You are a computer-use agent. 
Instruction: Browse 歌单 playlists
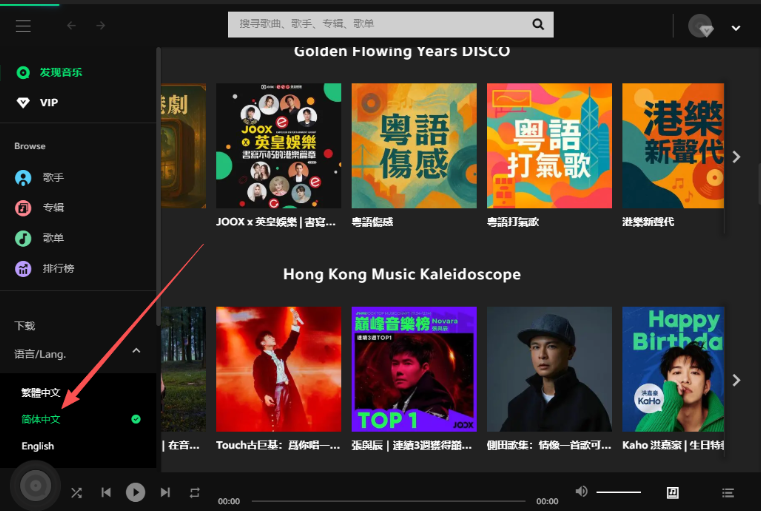pos(53,238)
